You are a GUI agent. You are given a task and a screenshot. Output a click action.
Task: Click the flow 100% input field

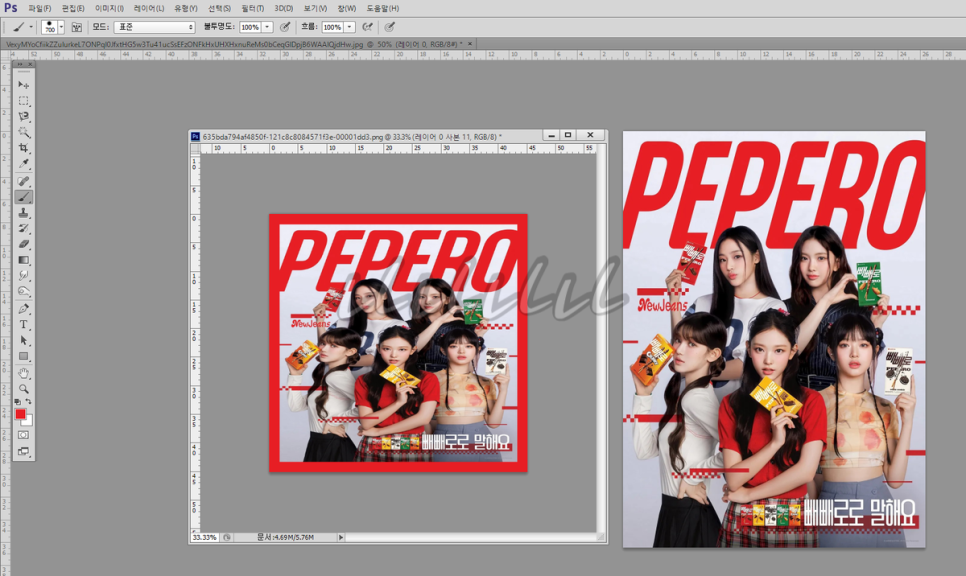point(333,27)
